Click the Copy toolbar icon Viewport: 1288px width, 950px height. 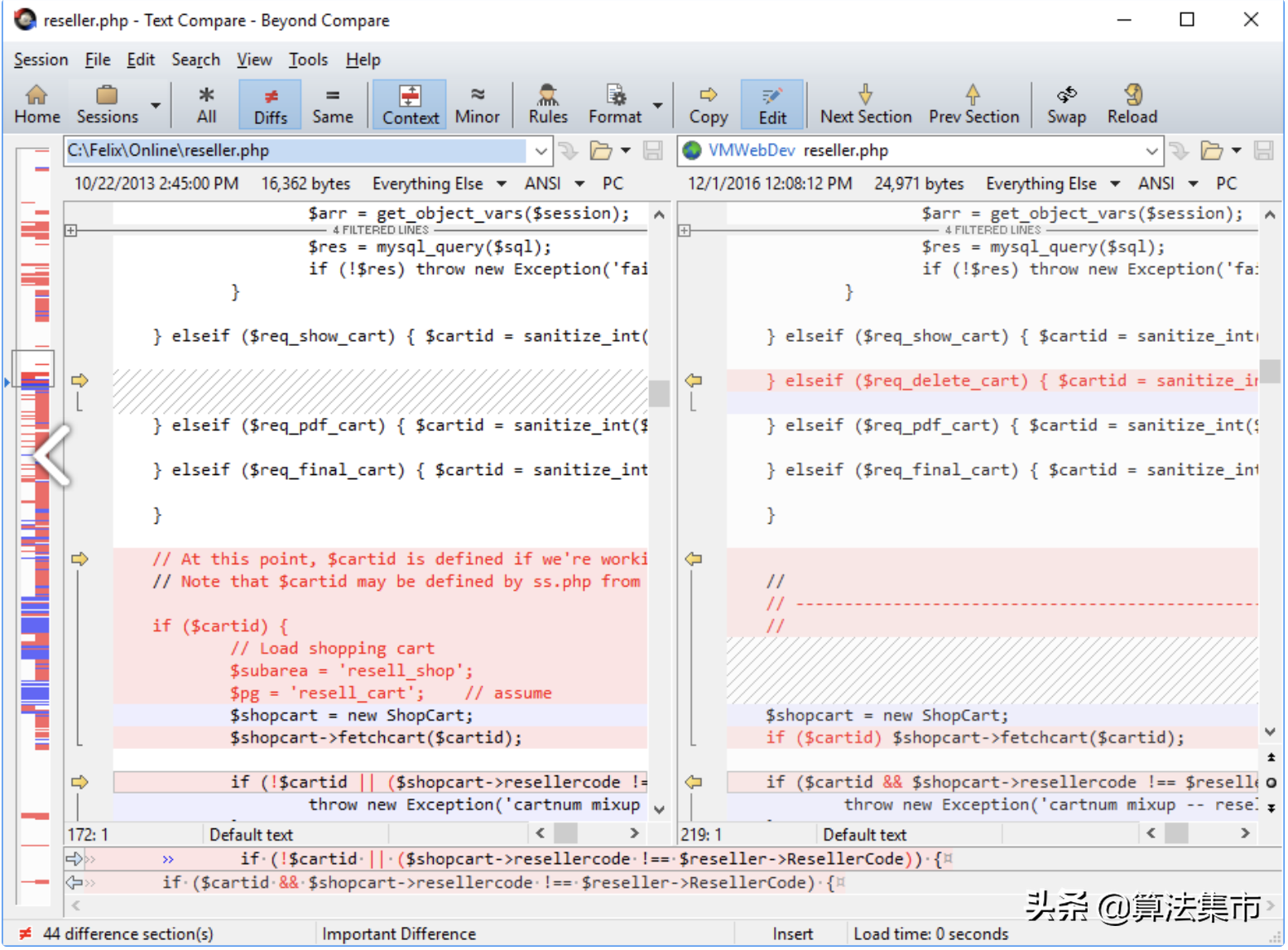tap(708, 104)
